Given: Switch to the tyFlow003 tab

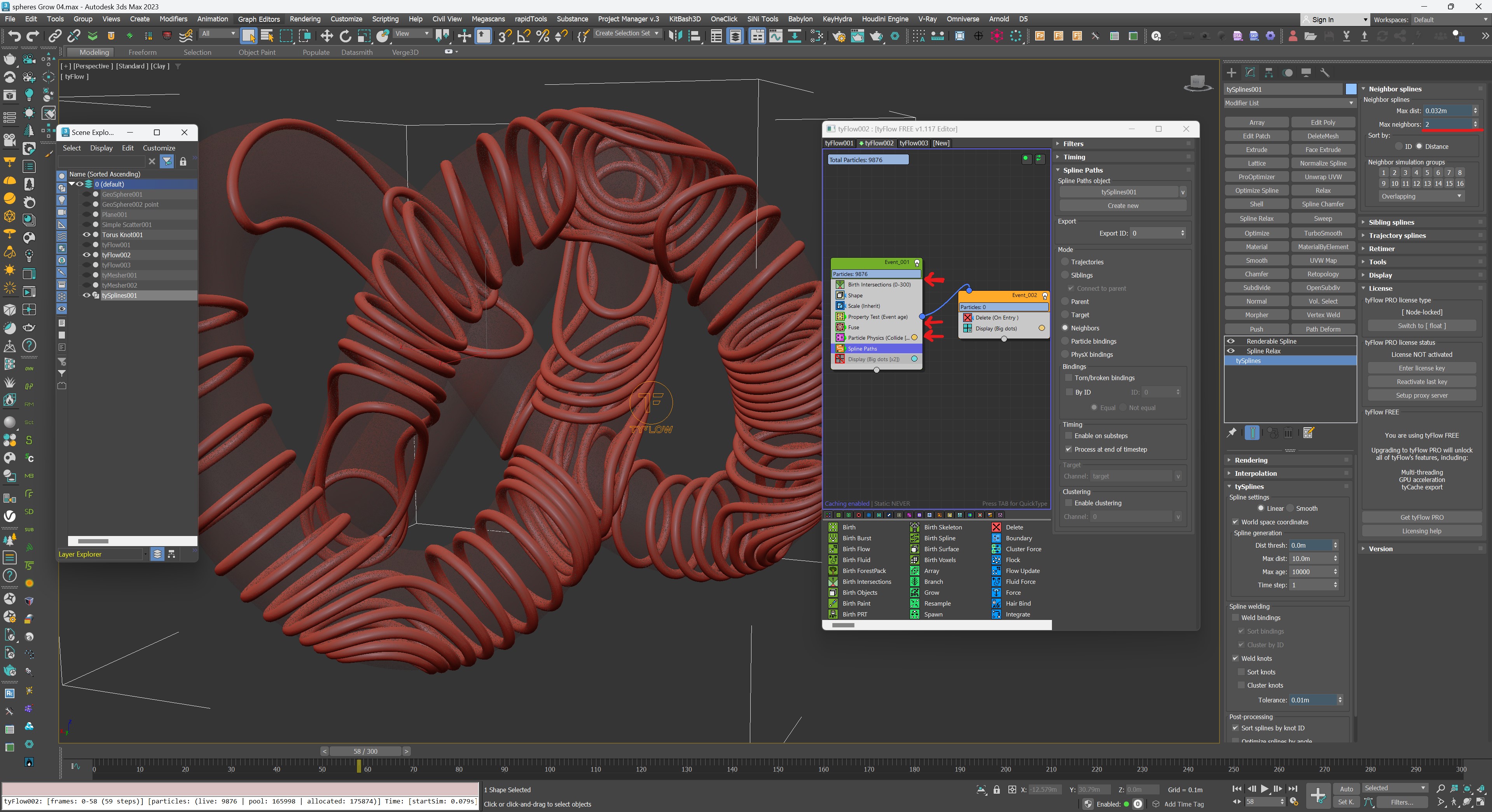Looking at the screenshot, I should (x=914, y=143).
